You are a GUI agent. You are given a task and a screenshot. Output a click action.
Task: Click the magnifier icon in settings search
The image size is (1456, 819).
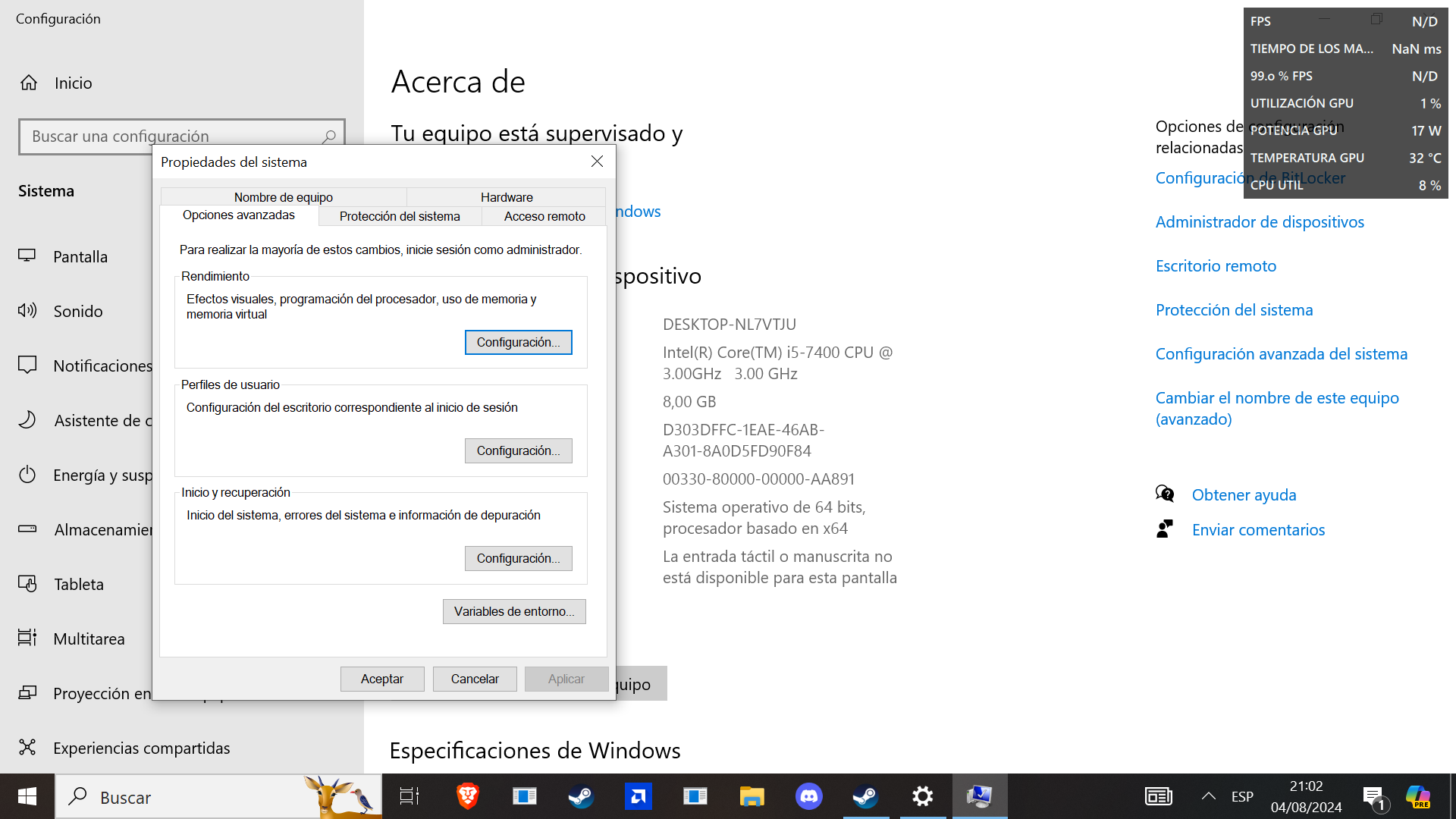pyautogui.click(x=329, y=136)
